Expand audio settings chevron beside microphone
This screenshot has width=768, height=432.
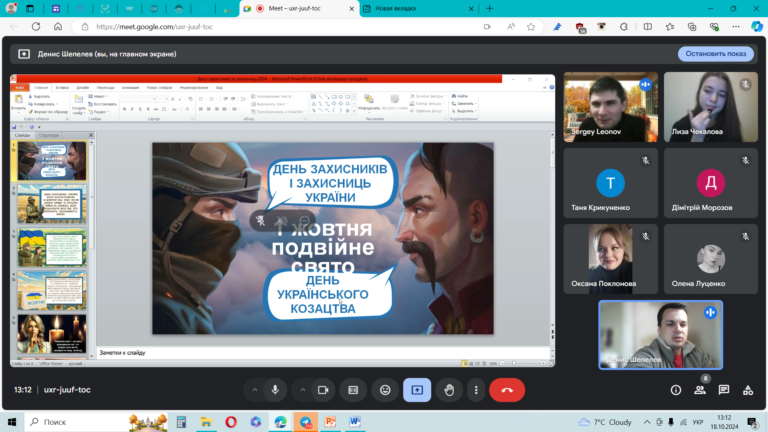pos(254,390)
